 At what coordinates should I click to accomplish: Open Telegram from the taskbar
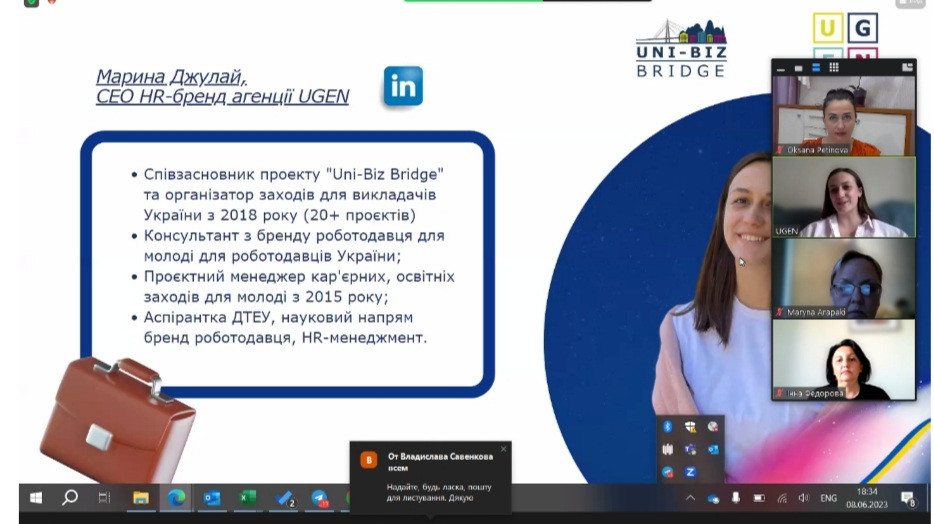click(x=320, y=498)
